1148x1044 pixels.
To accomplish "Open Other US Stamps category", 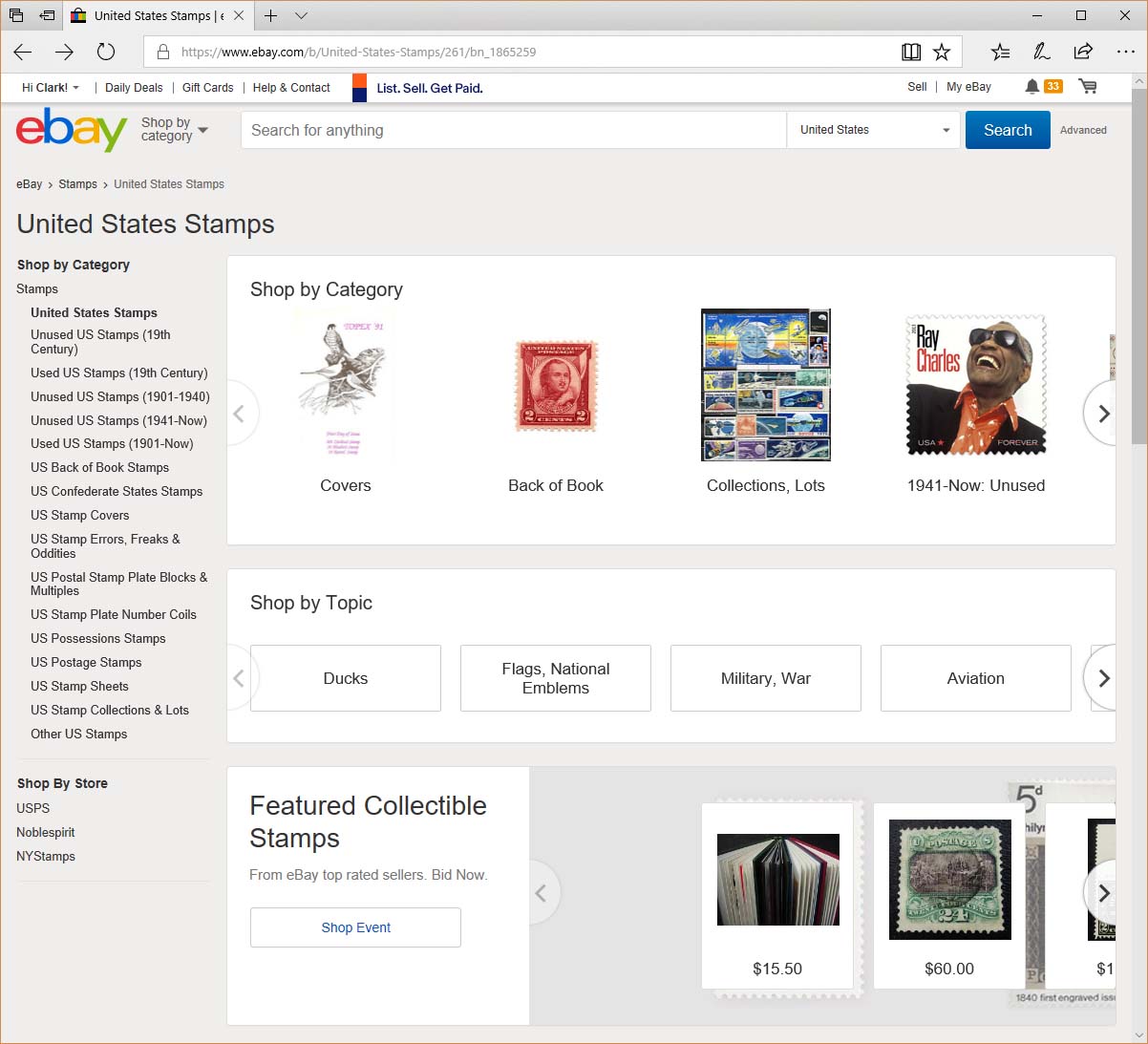I will (x=78, y=734).
